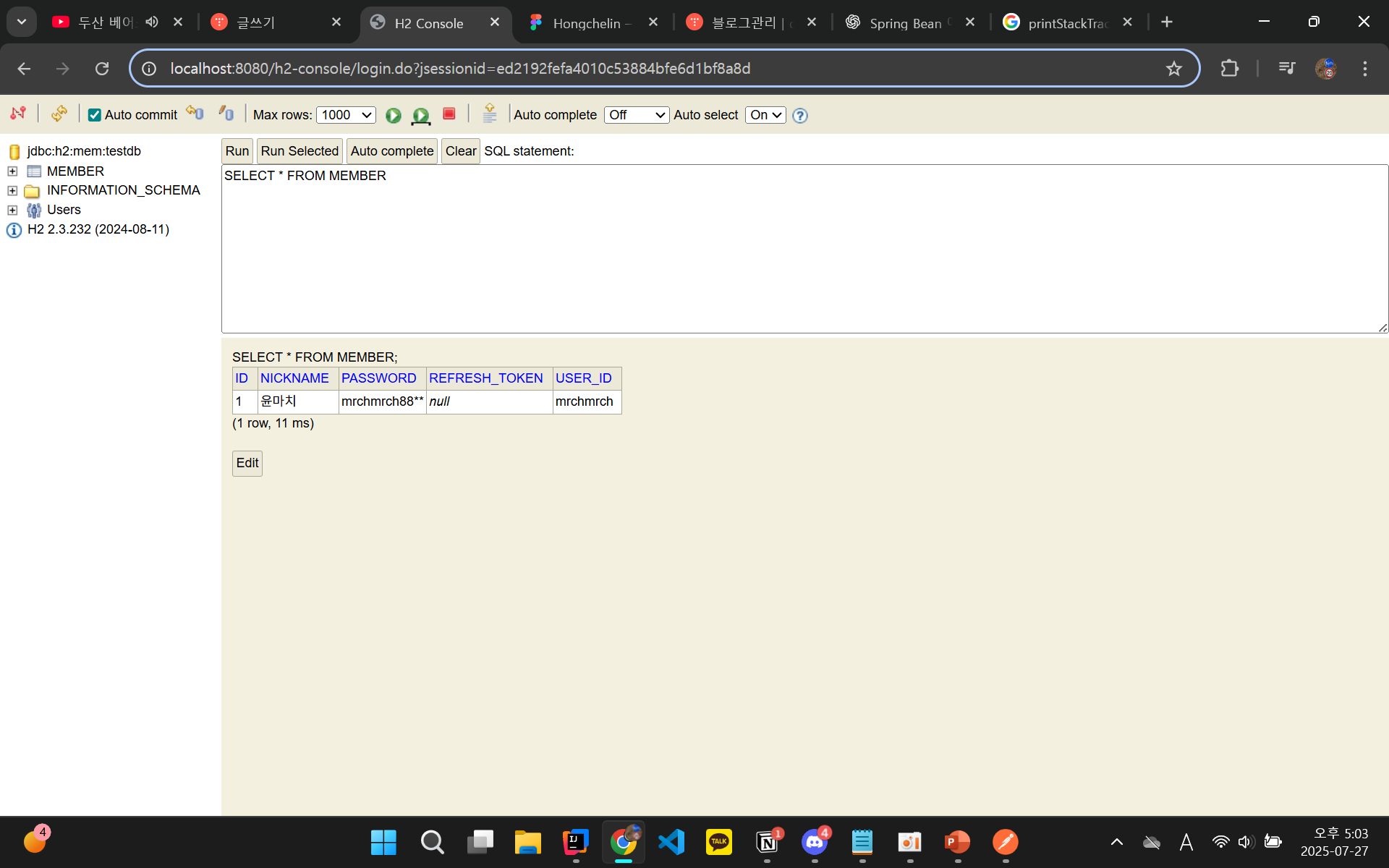Click the Edit button below results
This screenshot has height=868, width=1389.
tap(247, 463)
